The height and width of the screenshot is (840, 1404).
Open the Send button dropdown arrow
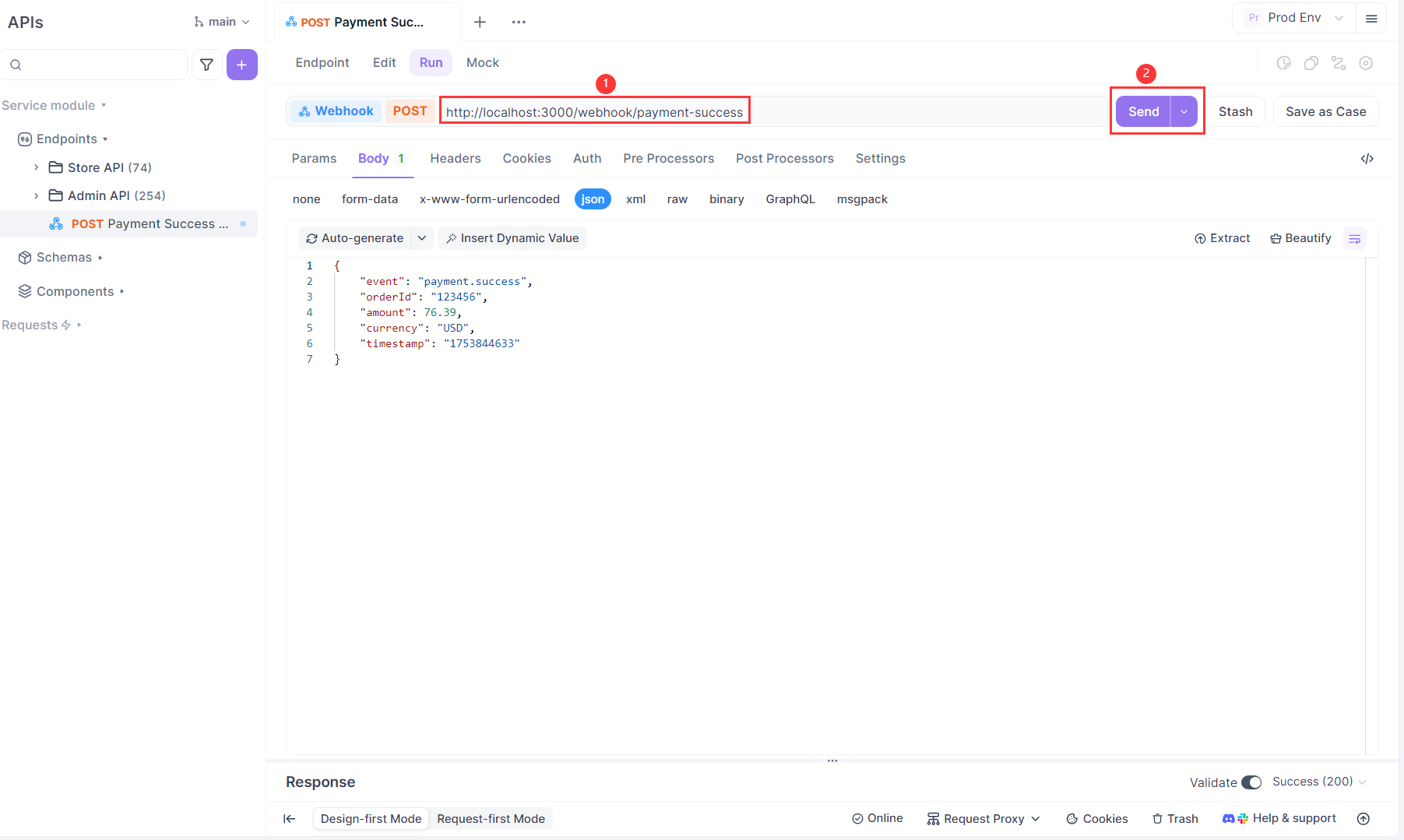pos(1184,111)
